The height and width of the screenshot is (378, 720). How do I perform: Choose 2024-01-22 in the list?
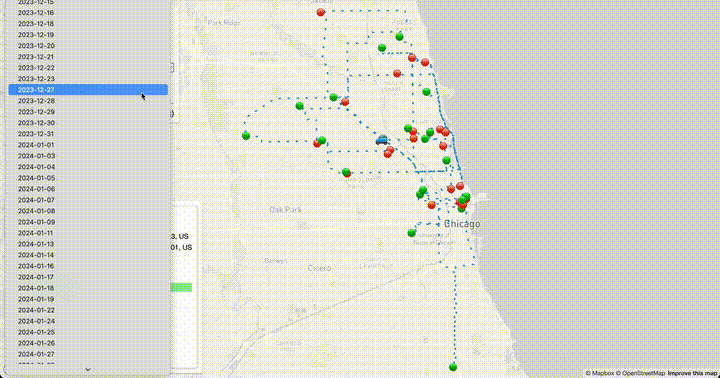coord(88,310)
